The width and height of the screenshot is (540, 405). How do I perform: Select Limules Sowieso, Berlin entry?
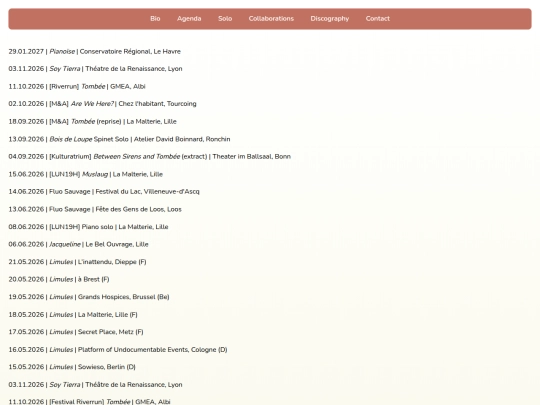click(72, 367)
